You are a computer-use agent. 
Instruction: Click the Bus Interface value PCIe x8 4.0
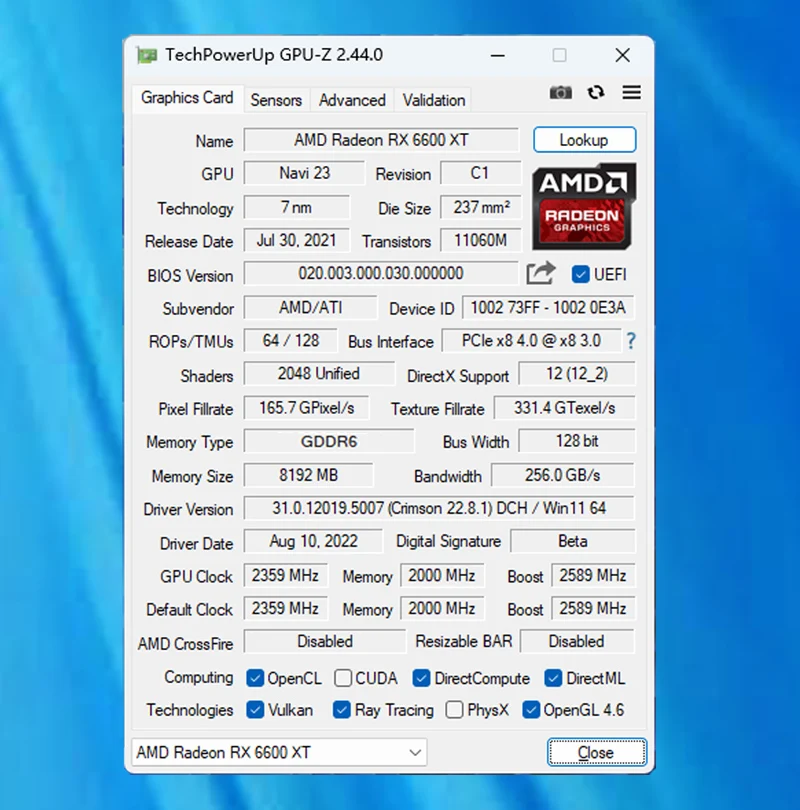tap(531, 341)
